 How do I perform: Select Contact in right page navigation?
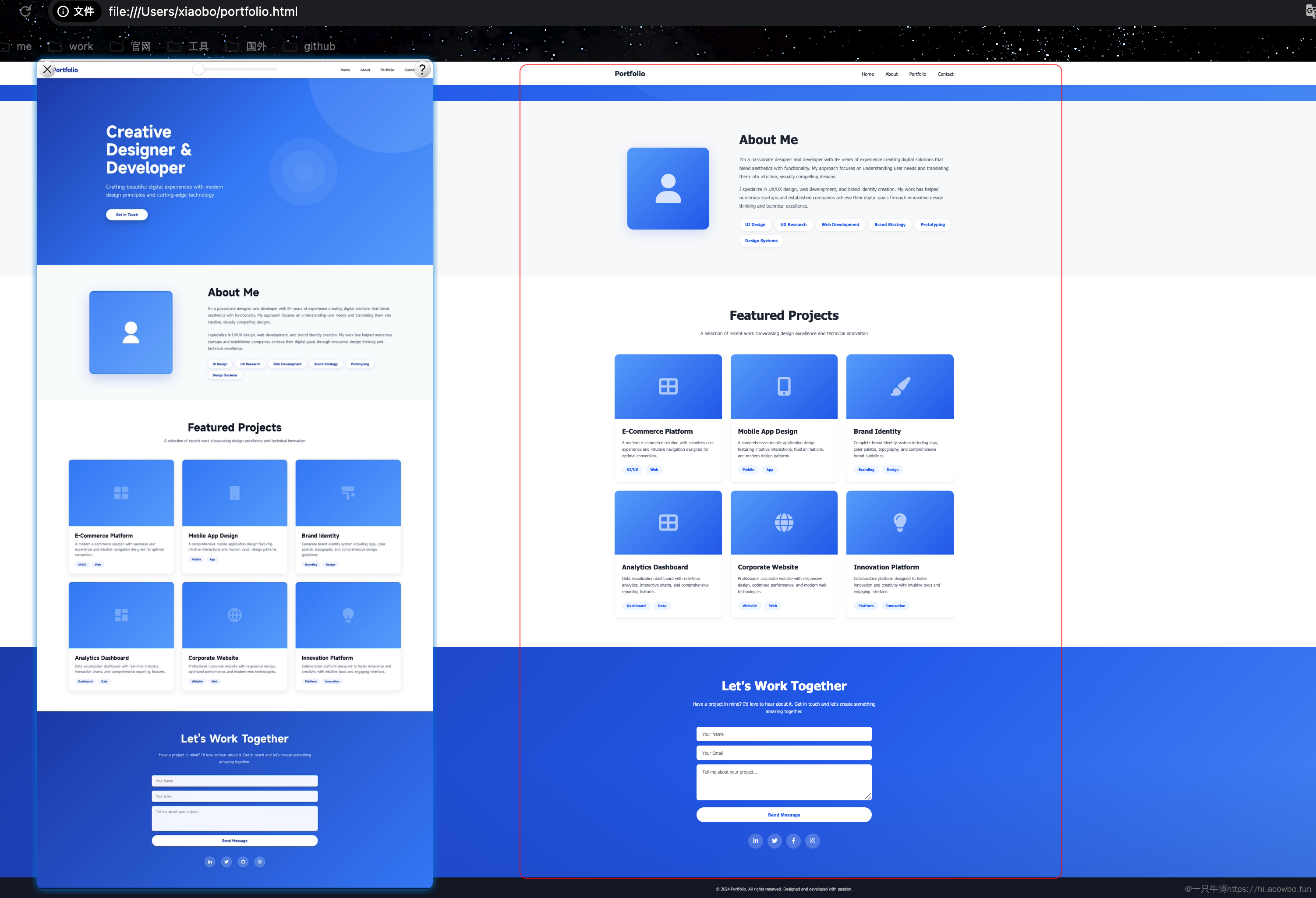click(945, 74)
